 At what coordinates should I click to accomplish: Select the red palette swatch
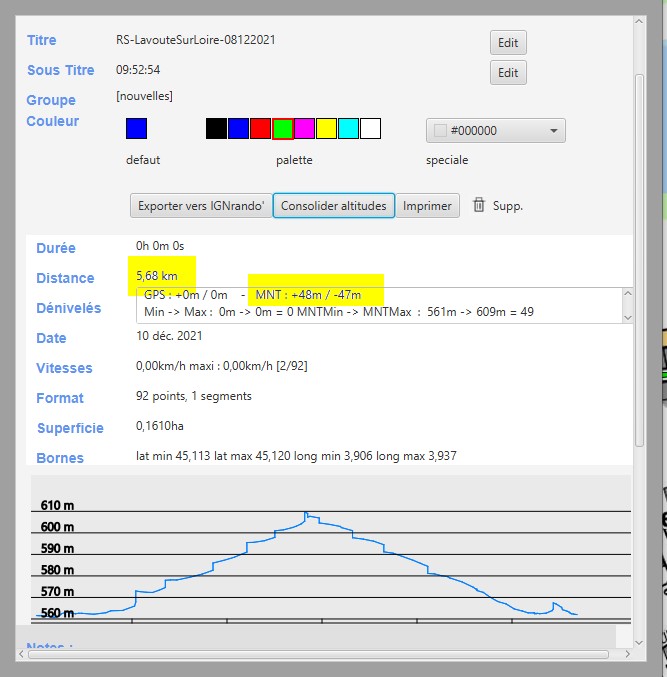click(260, 128)
